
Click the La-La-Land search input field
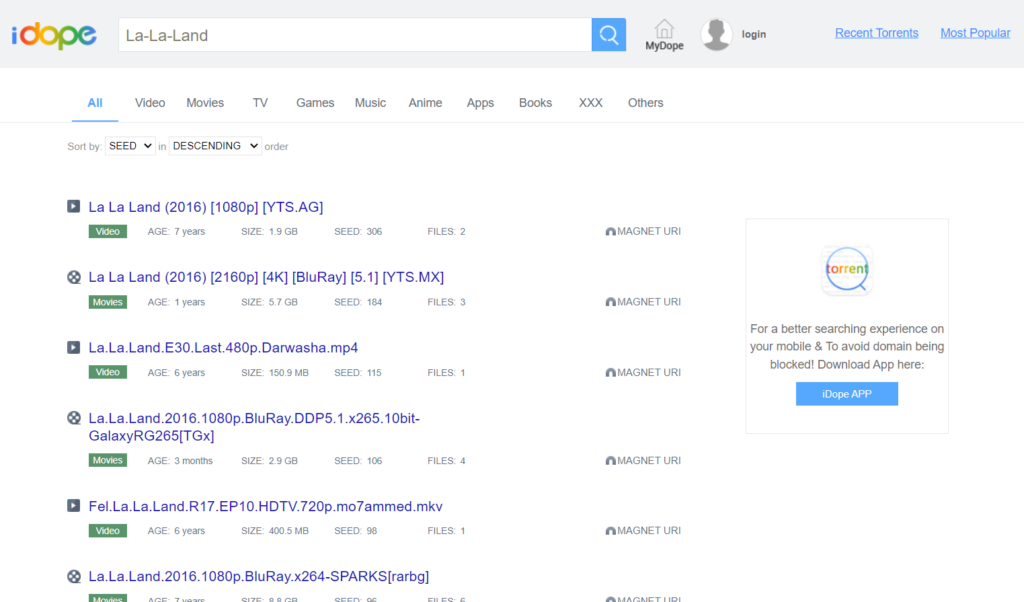tap(355, 35)
